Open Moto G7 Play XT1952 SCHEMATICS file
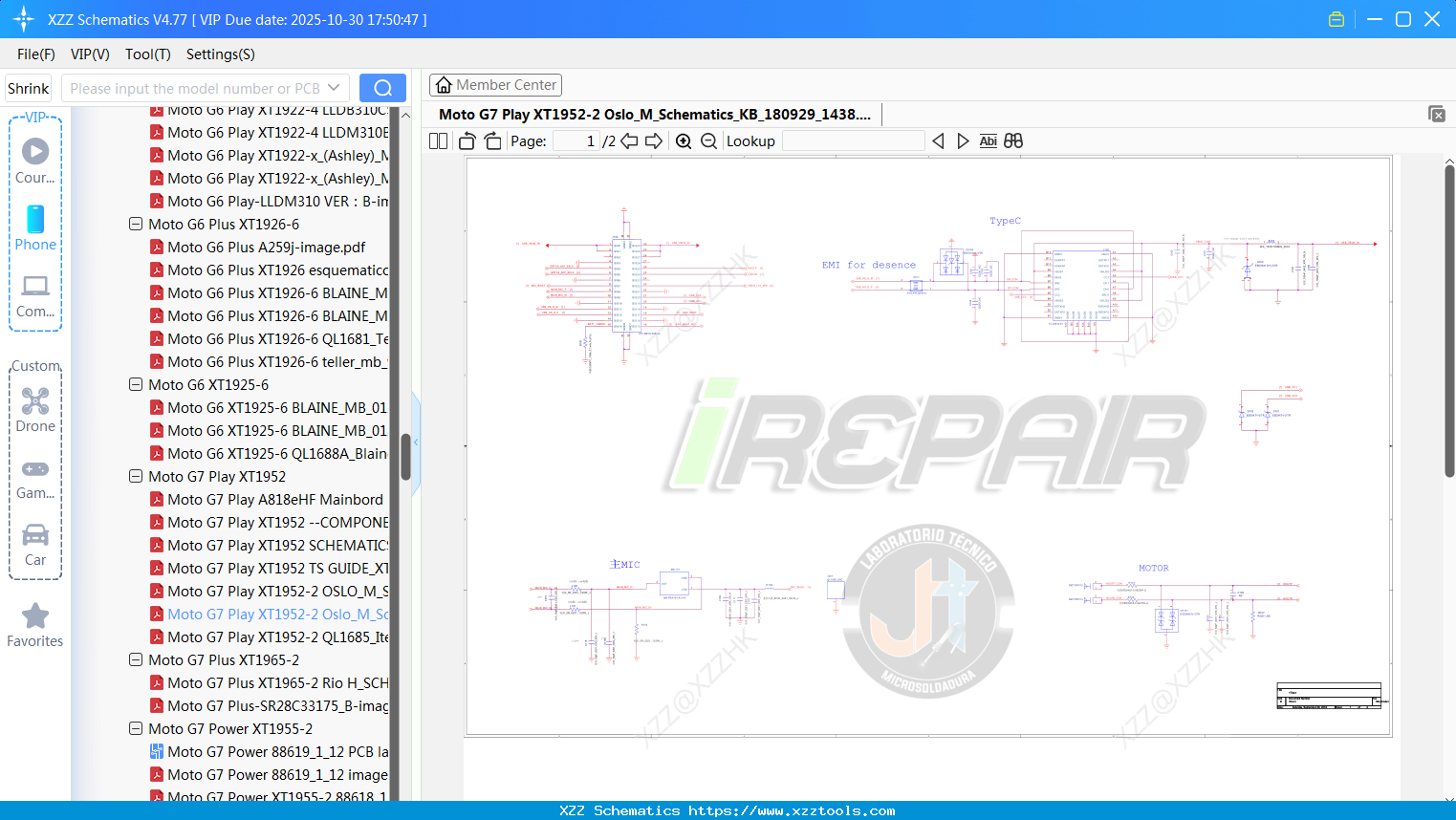 278,545
